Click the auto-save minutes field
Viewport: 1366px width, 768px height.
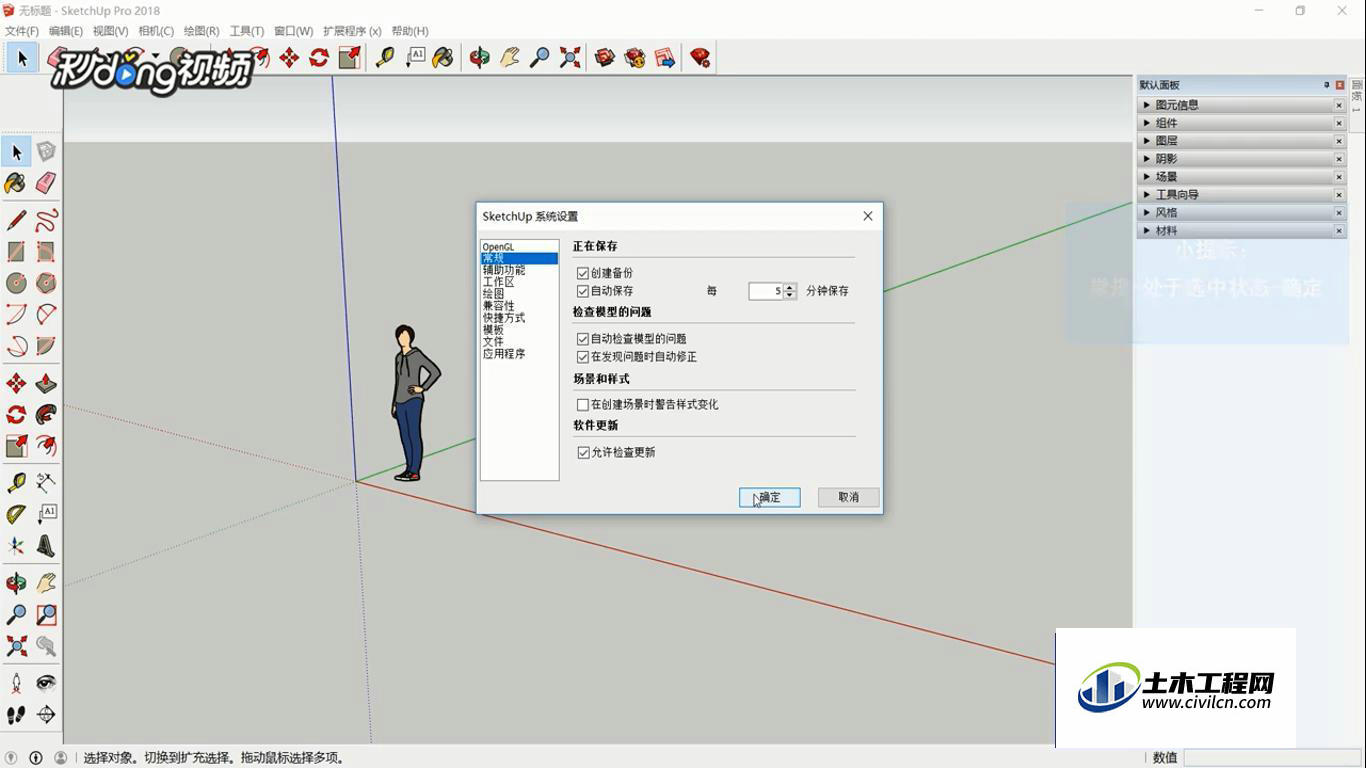pos(766,291)
